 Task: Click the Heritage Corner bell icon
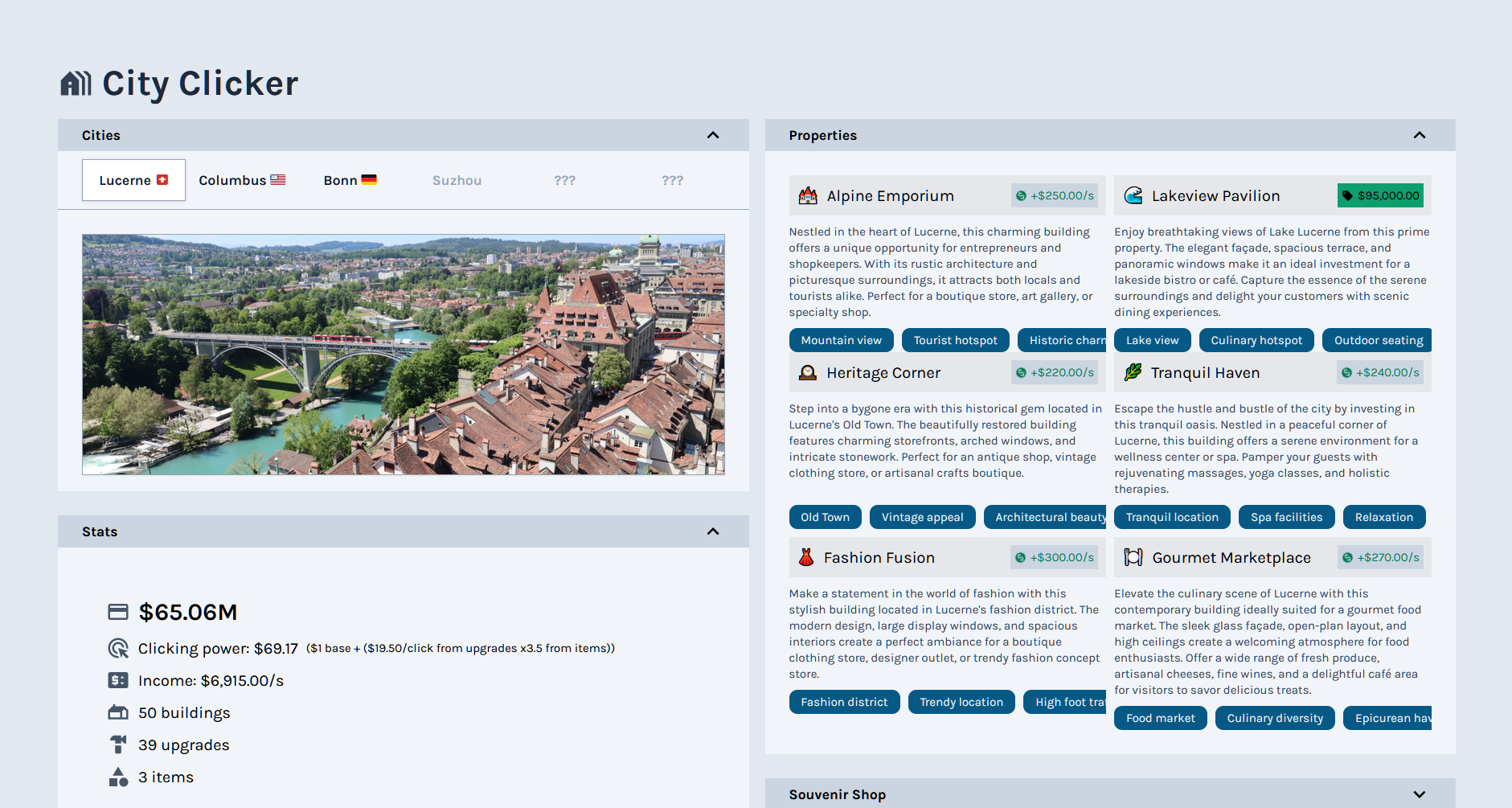coord(807,372)
